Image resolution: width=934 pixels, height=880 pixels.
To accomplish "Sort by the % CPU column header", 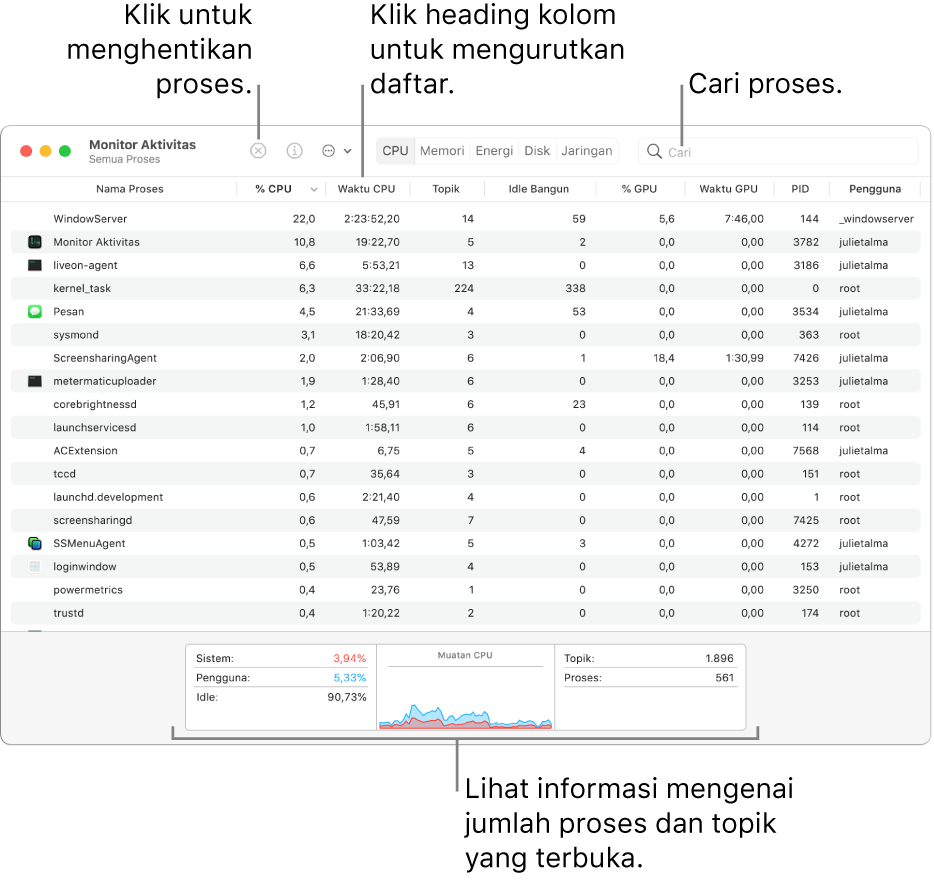I will point(273,189).
